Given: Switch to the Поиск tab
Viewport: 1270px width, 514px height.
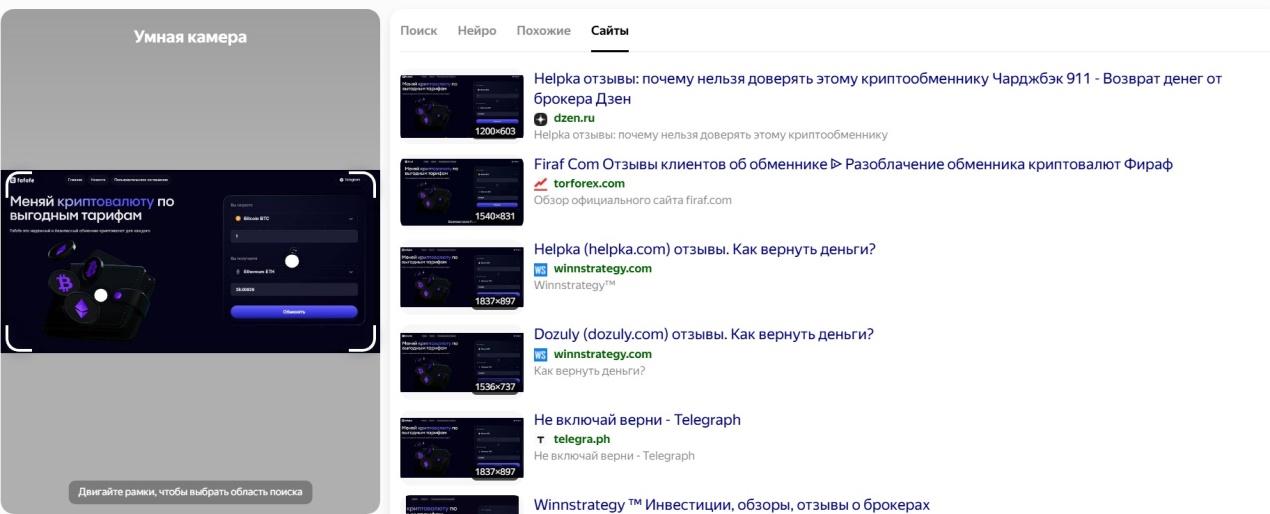Looking at the screenshot, I should (418, 31).
